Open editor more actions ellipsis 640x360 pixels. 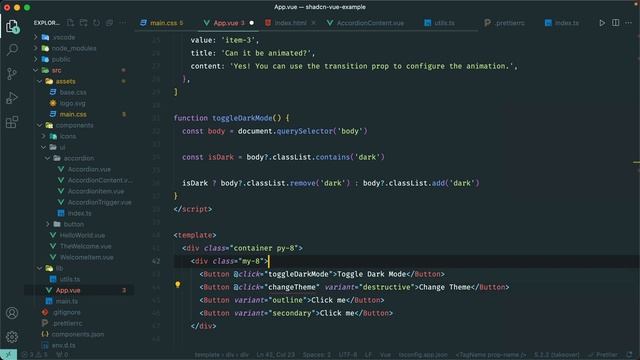click(628, 23)
